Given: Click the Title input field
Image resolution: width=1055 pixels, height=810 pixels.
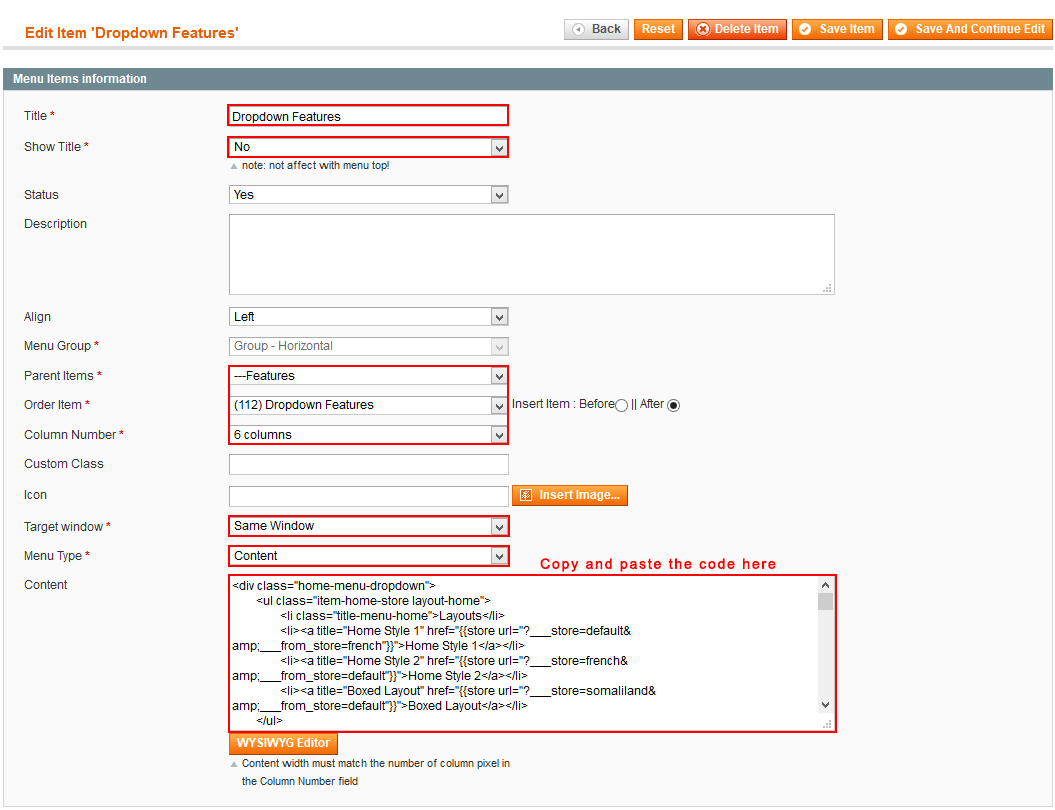Looking at the screenshot, I should click(368, 116).
